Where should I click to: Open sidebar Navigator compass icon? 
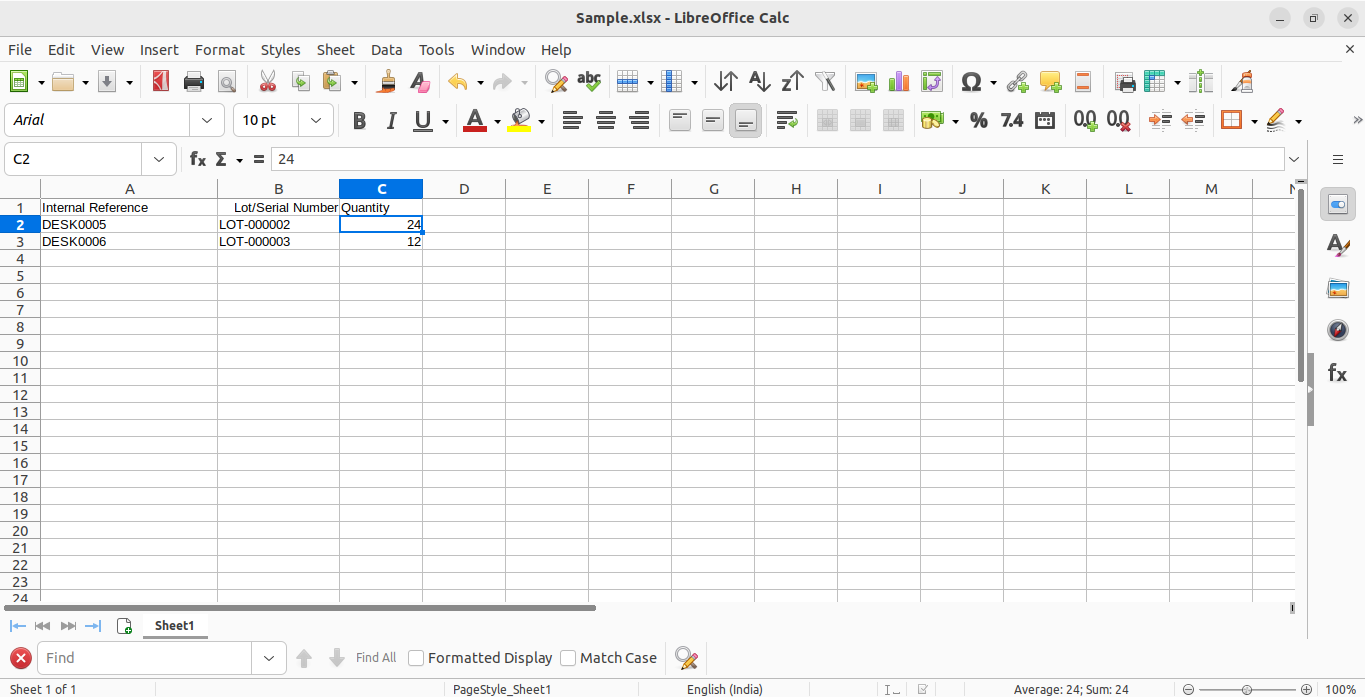pos(1338,330)
